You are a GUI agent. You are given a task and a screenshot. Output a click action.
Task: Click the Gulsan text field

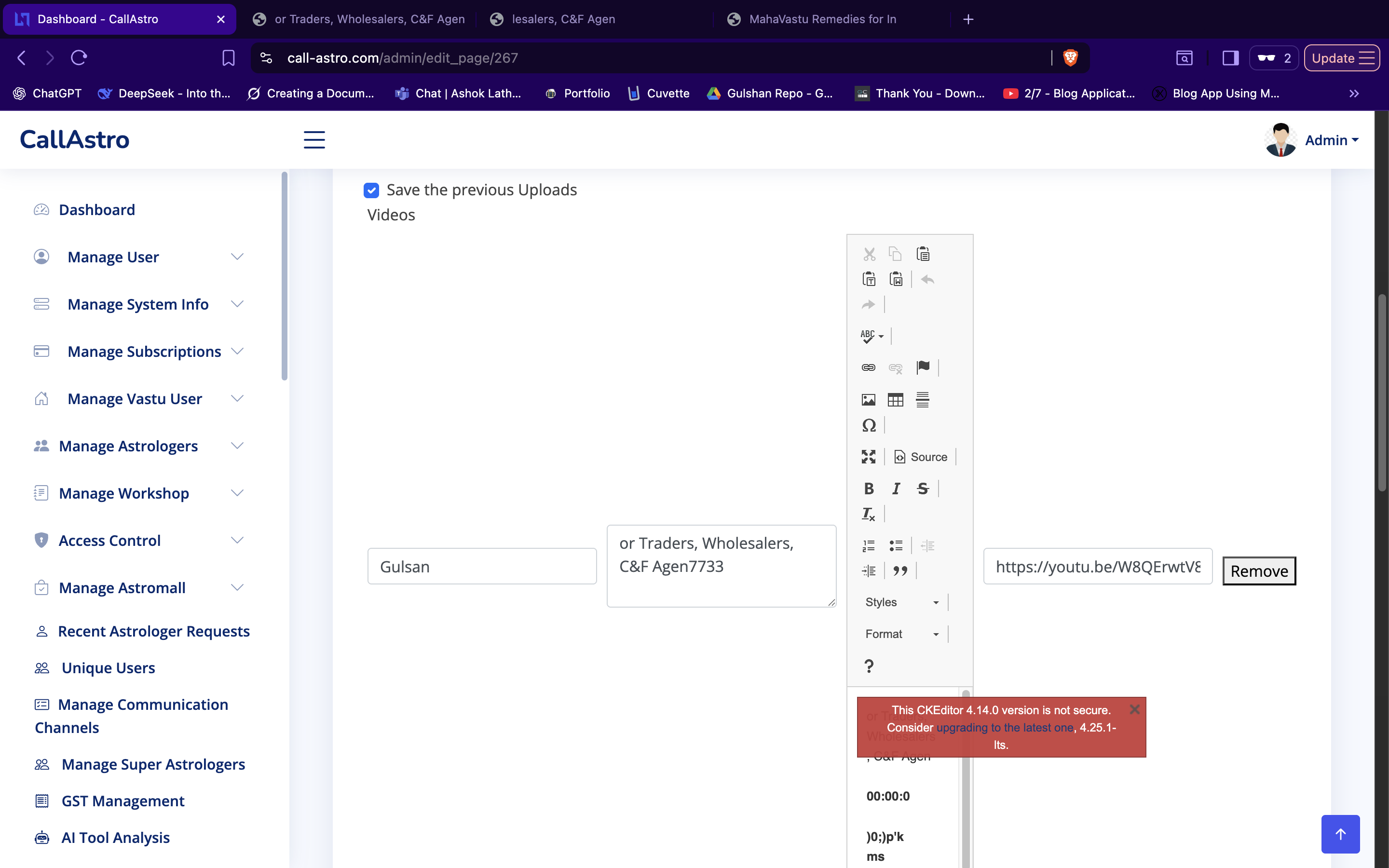point(482,567)
